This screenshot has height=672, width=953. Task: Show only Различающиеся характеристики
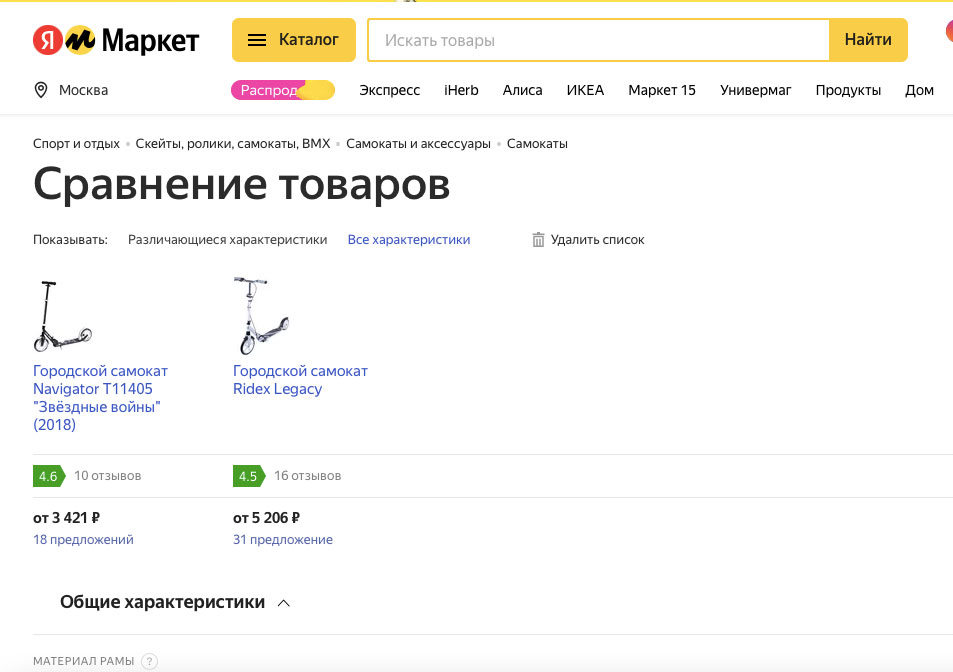pos(227,240)
